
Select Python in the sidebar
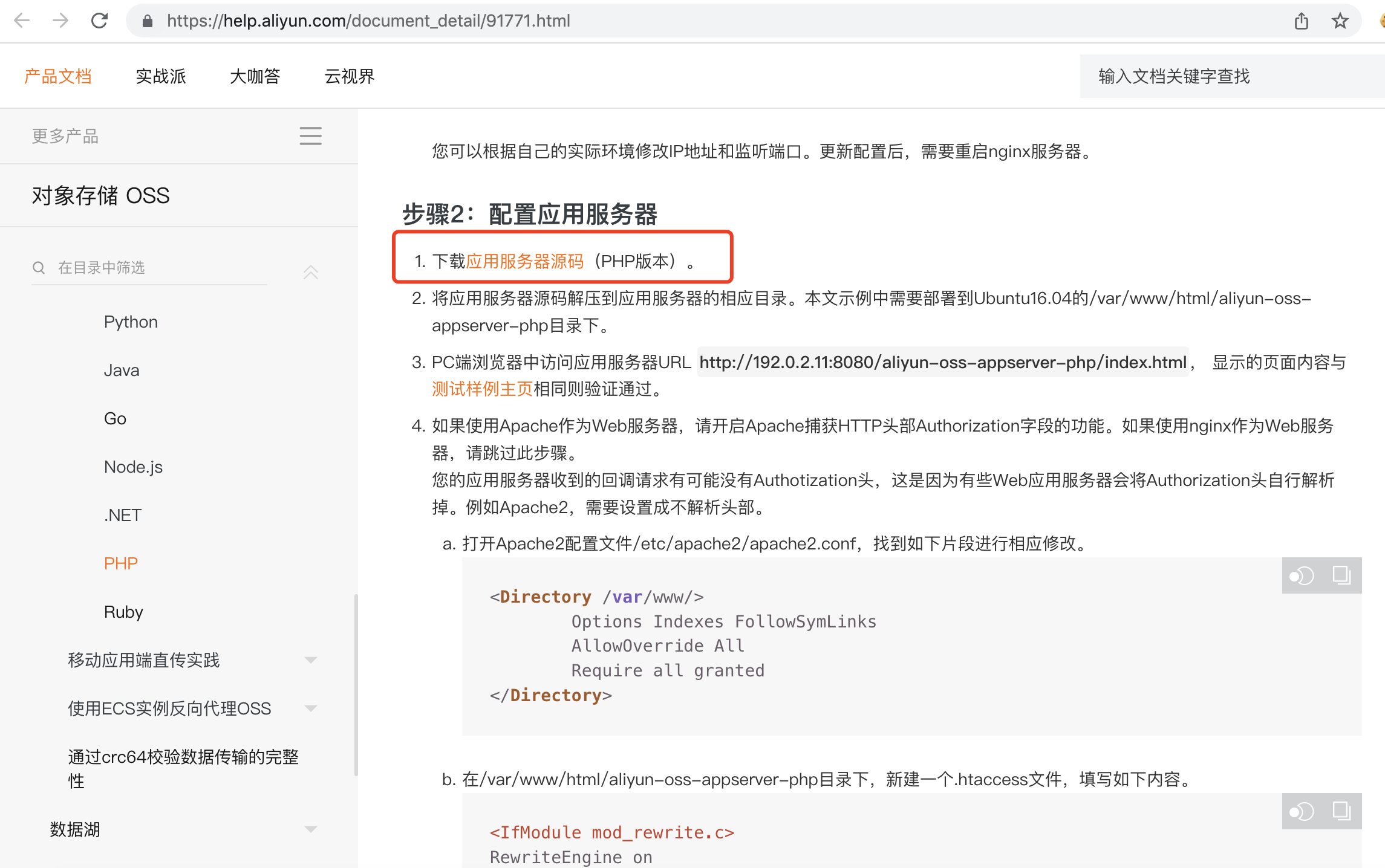(x=131, y=322)
